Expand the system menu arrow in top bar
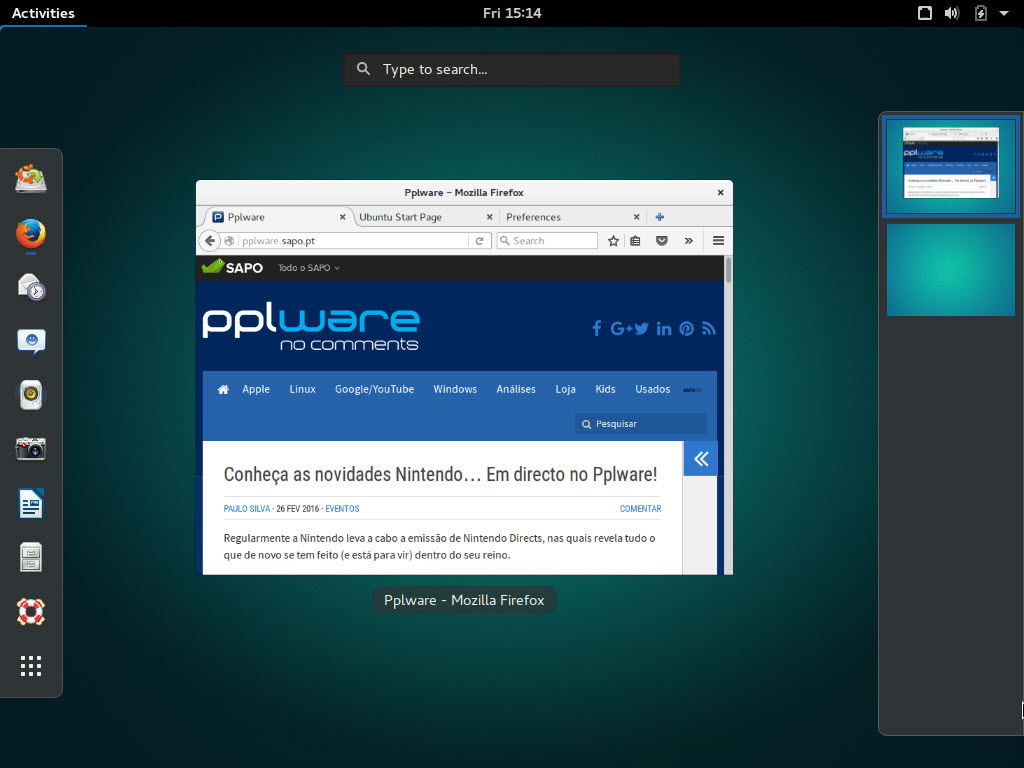This screenshot has width=1024, height=768. click(x=1004, y=13)
